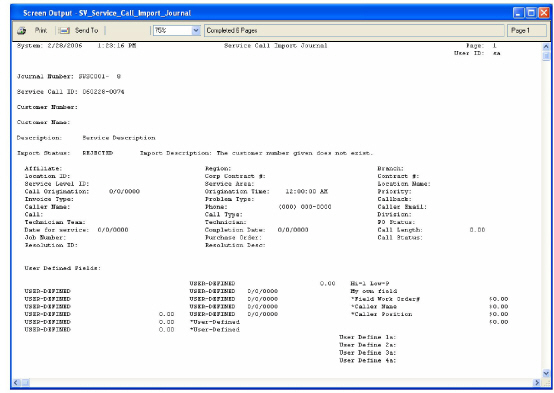Click the REJECTED import status value
Viewport: 554px width, 393px height.
tap(98, 153)
